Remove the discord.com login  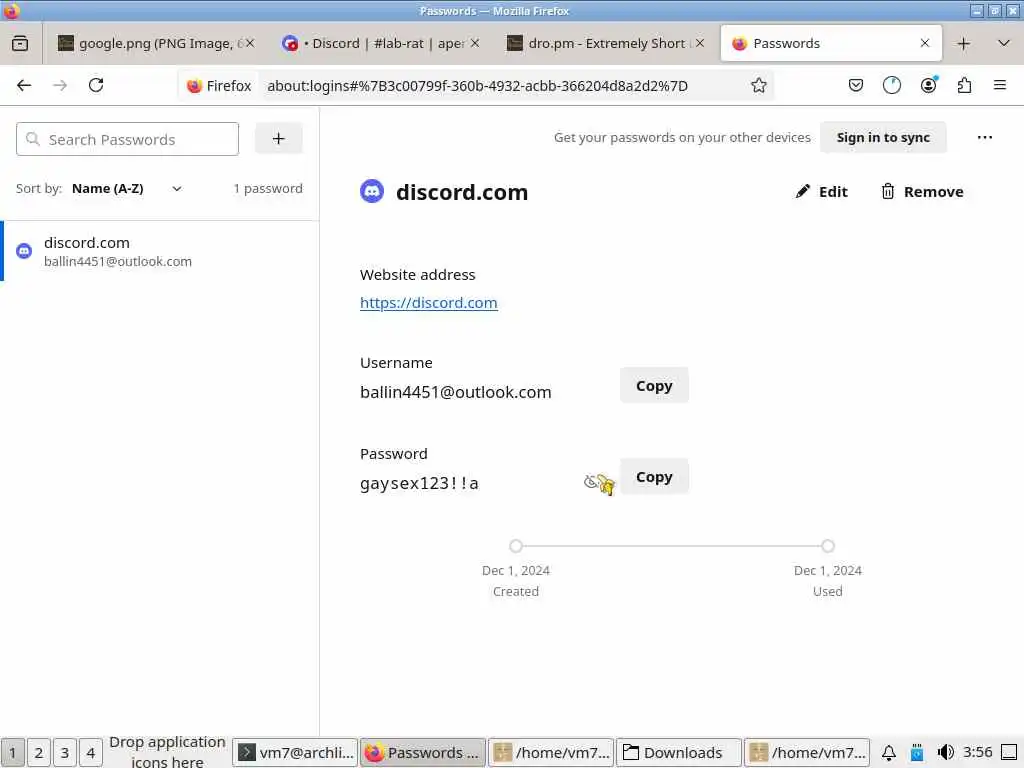click(922, 191)
